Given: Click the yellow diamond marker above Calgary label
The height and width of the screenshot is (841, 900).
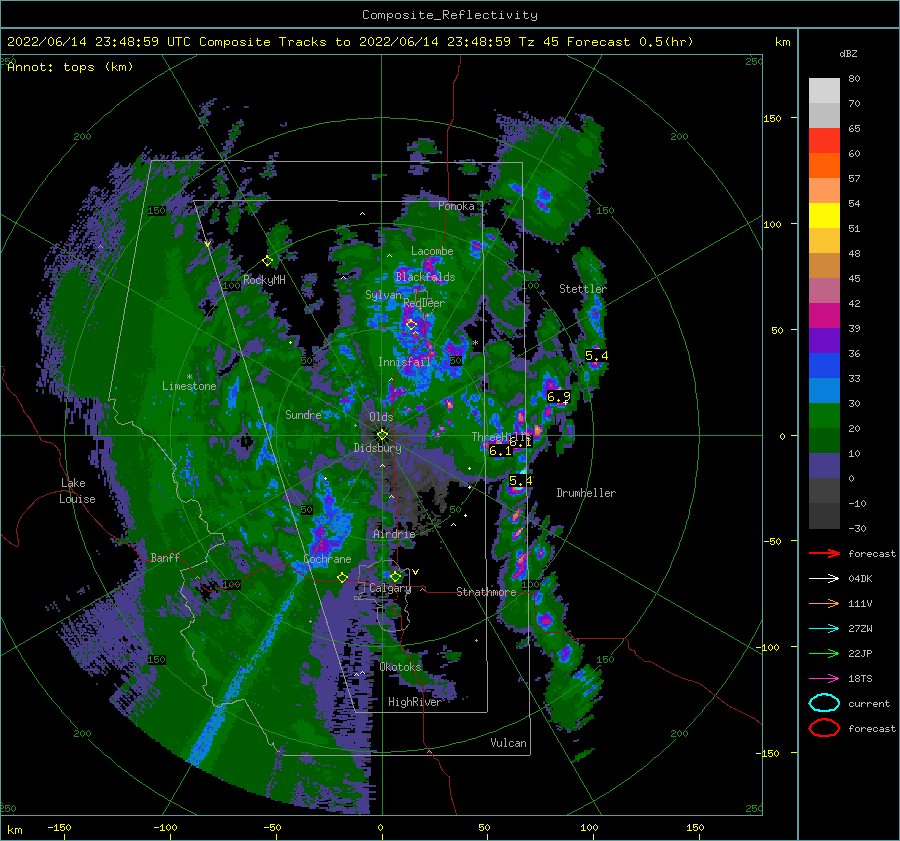Looking at the screenshot, I should point(395,576).
